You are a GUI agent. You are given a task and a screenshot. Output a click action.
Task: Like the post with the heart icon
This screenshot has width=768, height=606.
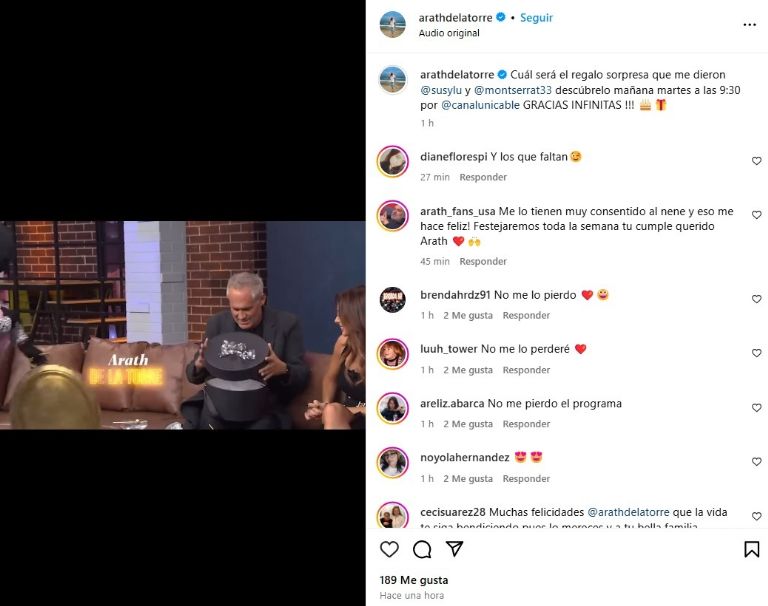(x=389, y=550)
